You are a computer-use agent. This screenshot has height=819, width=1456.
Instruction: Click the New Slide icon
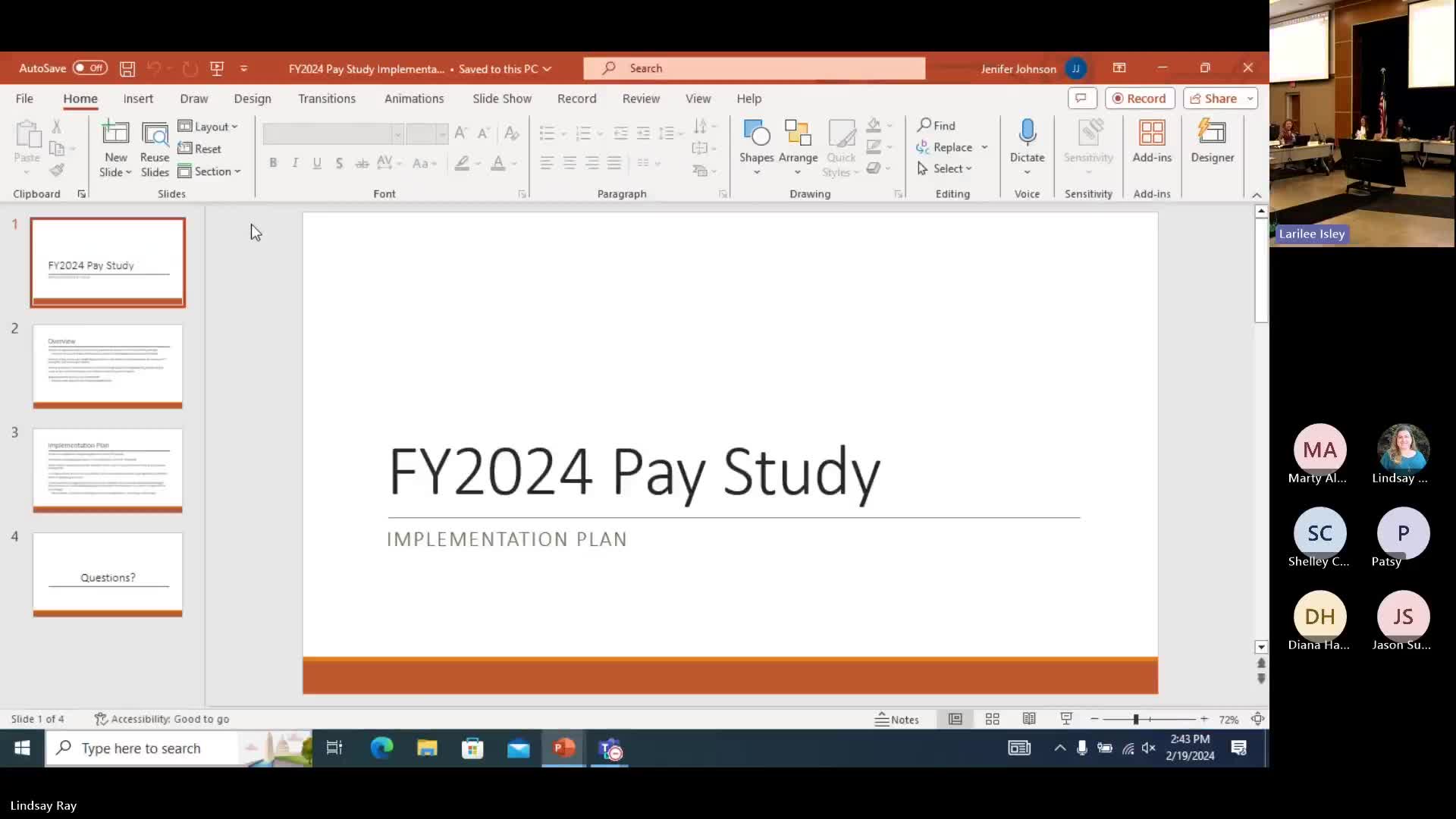click(115, 133)
